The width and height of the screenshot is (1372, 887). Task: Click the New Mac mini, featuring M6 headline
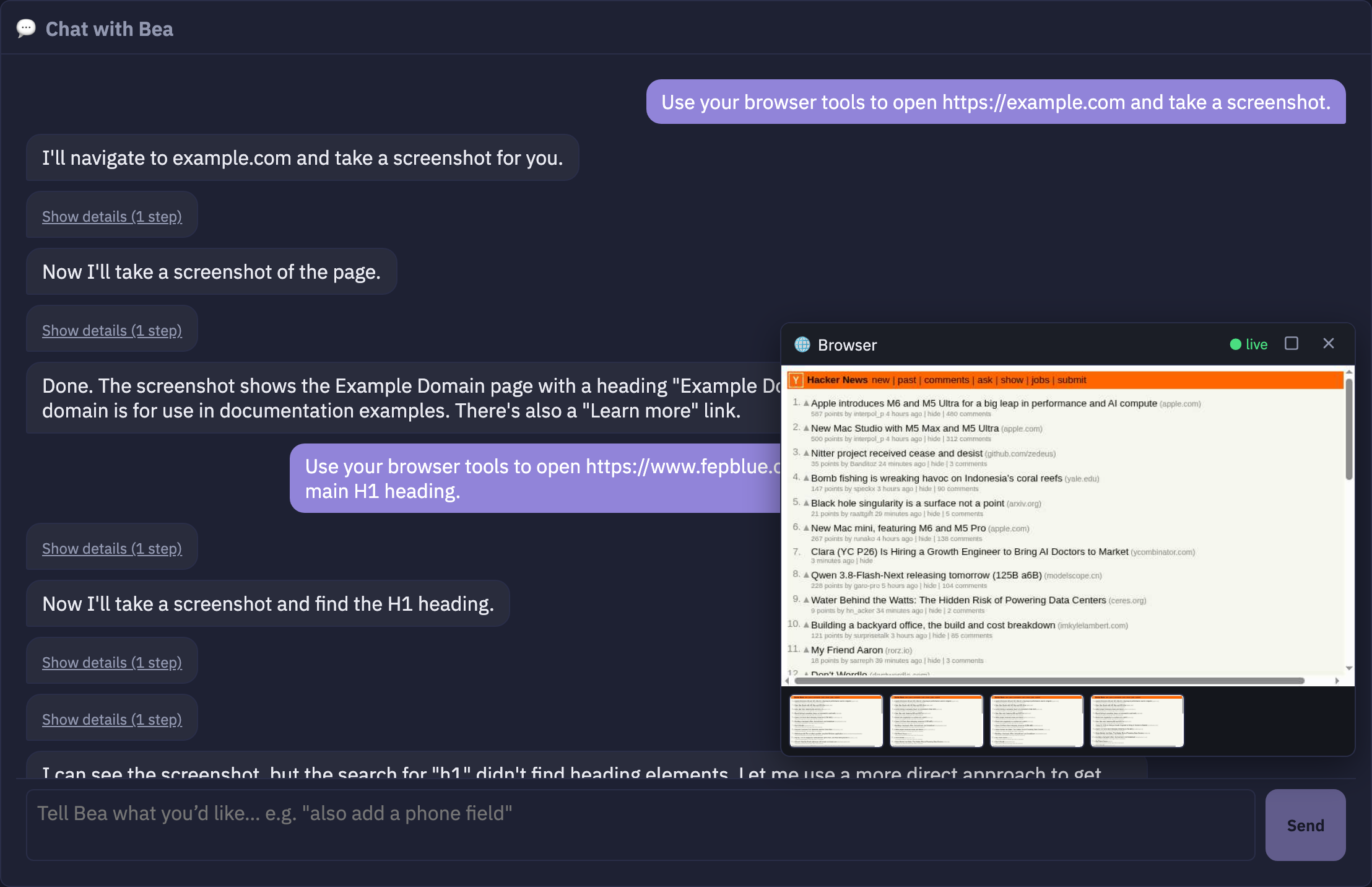click(x=898, y=528)
